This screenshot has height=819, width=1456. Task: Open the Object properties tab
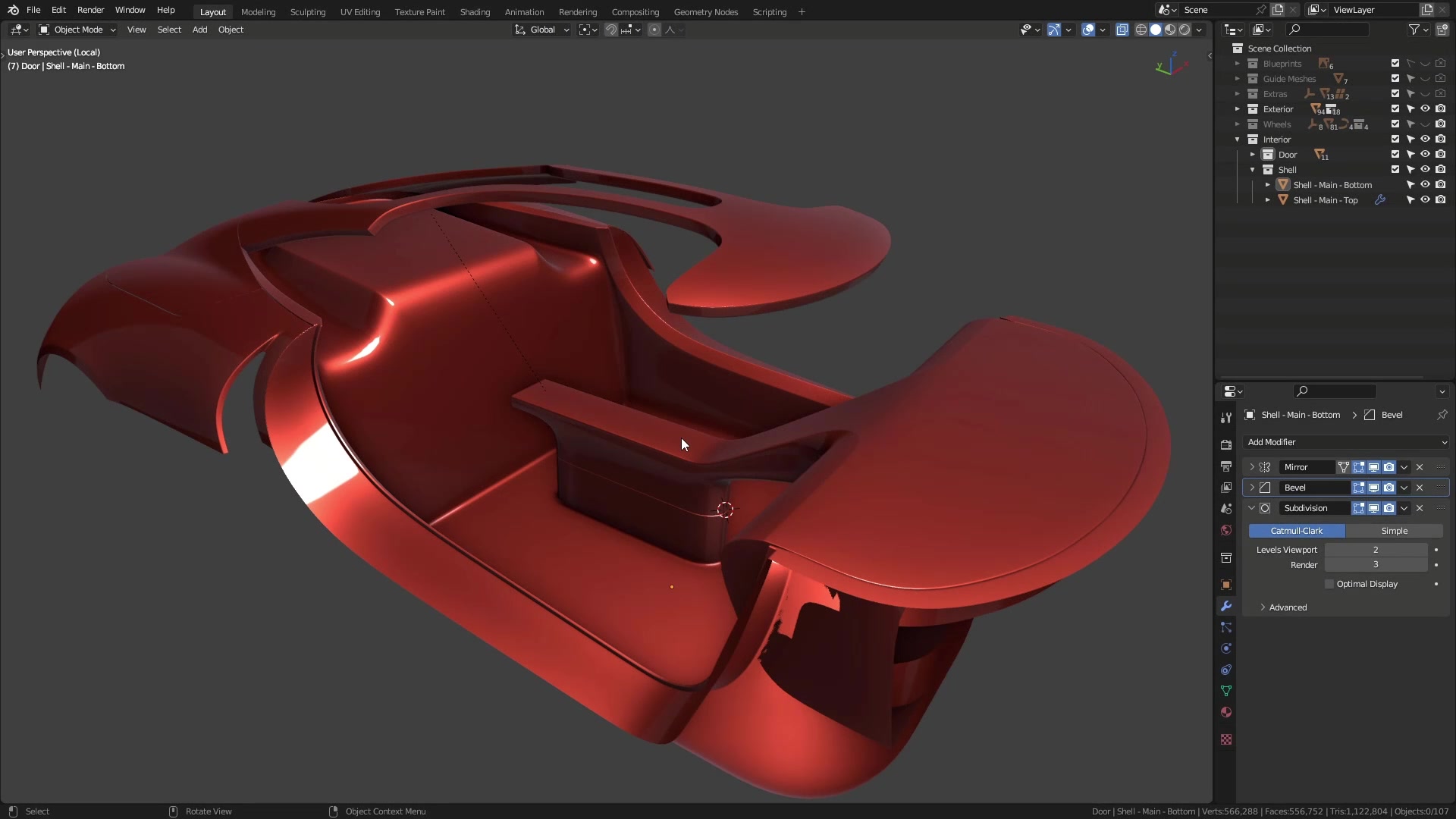(1226, 585)
